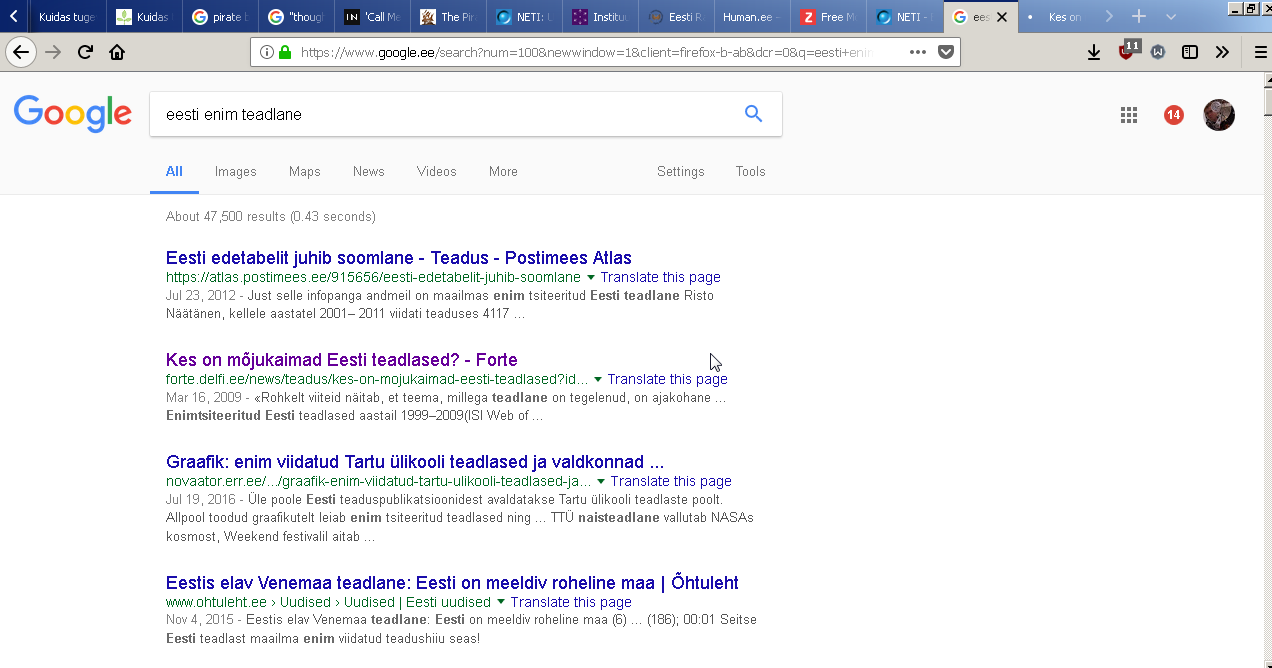Expand dropdown arrow next to novaator.err.ee URL
Image resolution: width=1272 pixels, height=668 pixels.
(x=601, y=481)
